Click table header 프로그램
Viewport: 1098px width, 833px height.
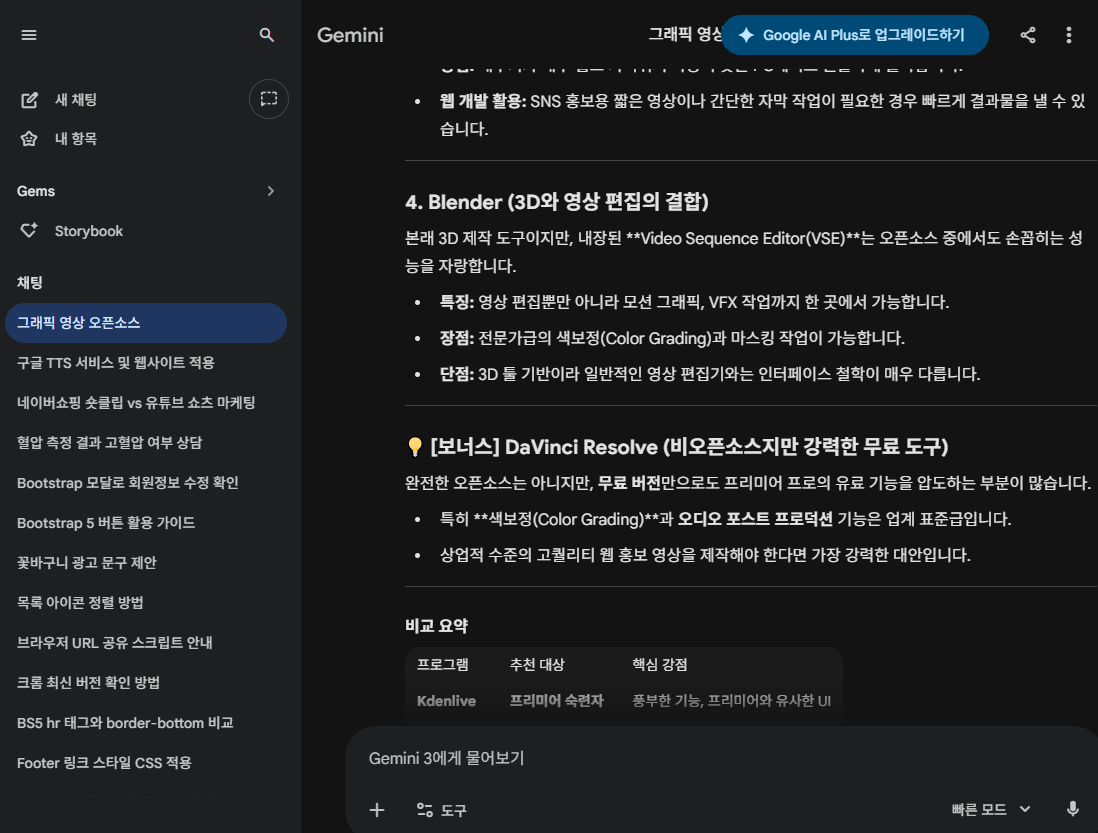click(x=443, y=664)
